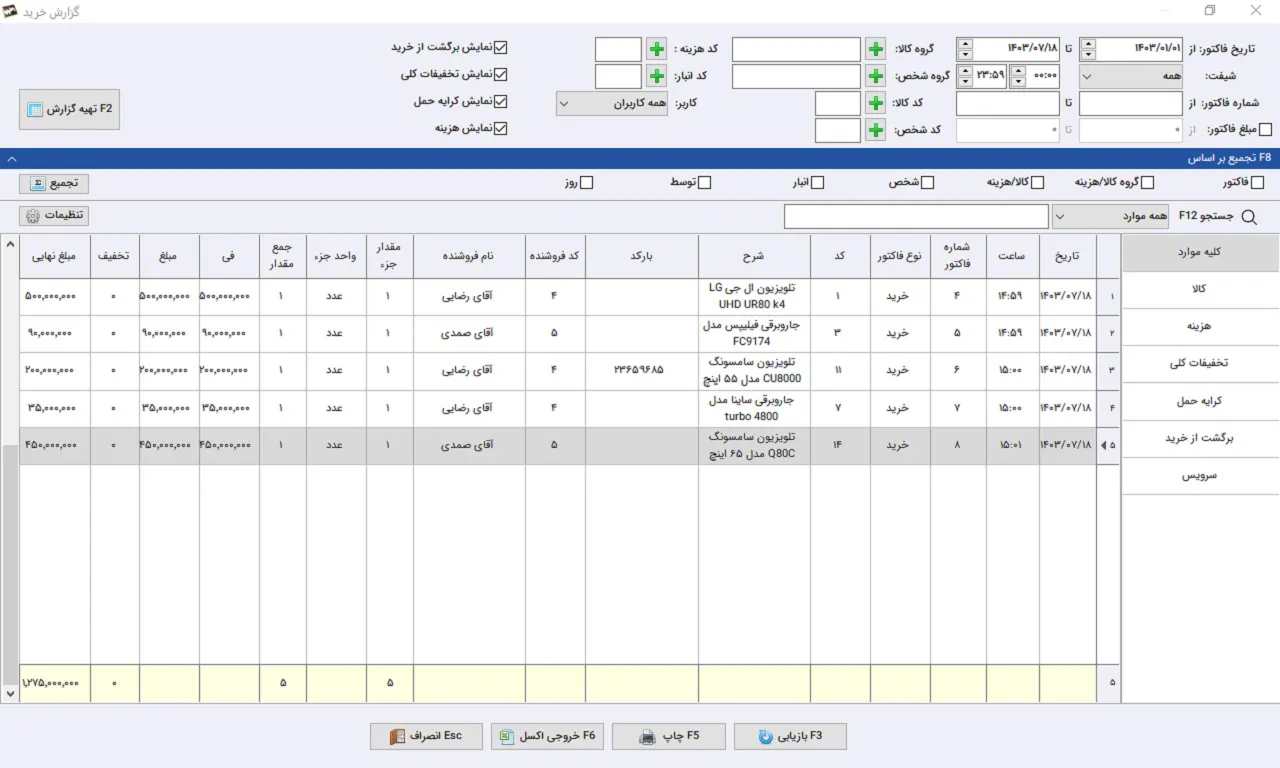1280x768 pixels.
Task: Open the تخفیفات کلی side tab
Action: (1200, 364)
